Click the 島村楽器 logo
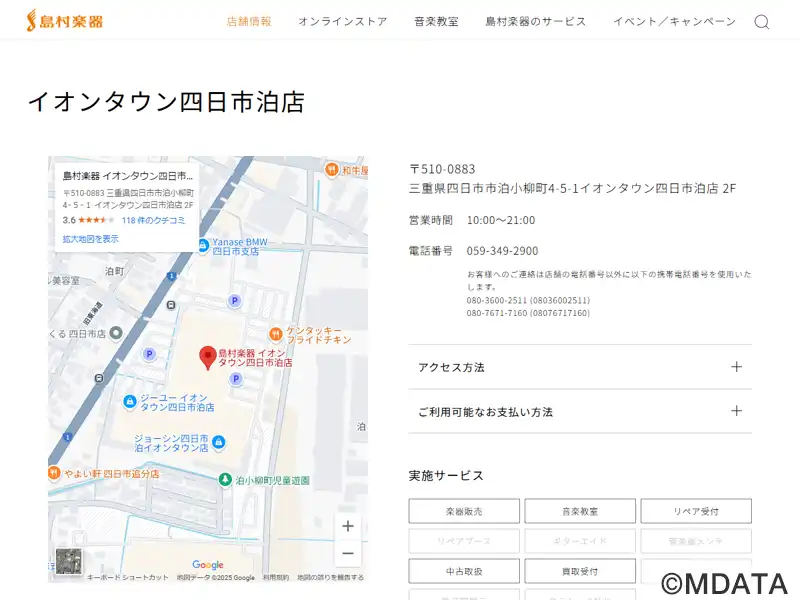This screenshot has height=600, width=800. (65, 21)
